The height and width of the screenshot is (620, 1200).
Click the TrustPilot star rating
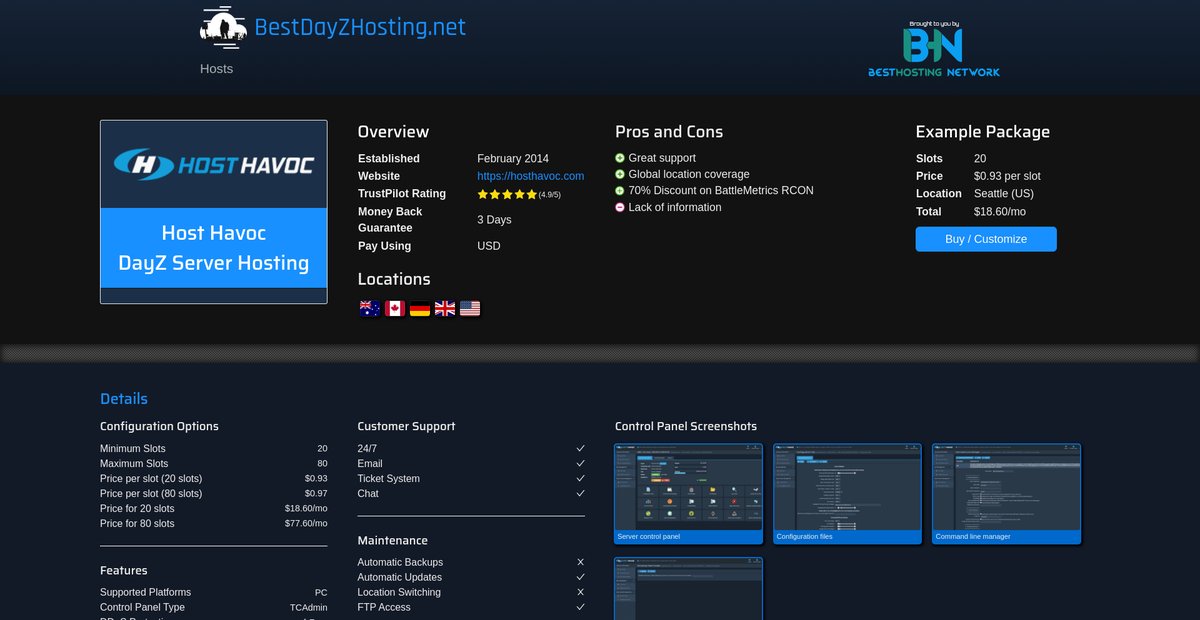[507, 194]
